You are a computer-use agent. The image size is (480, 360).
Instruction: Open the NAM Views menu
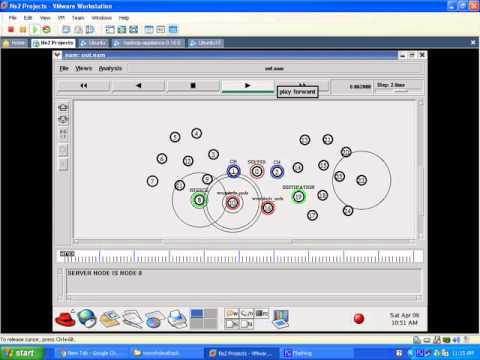point(83,68)
